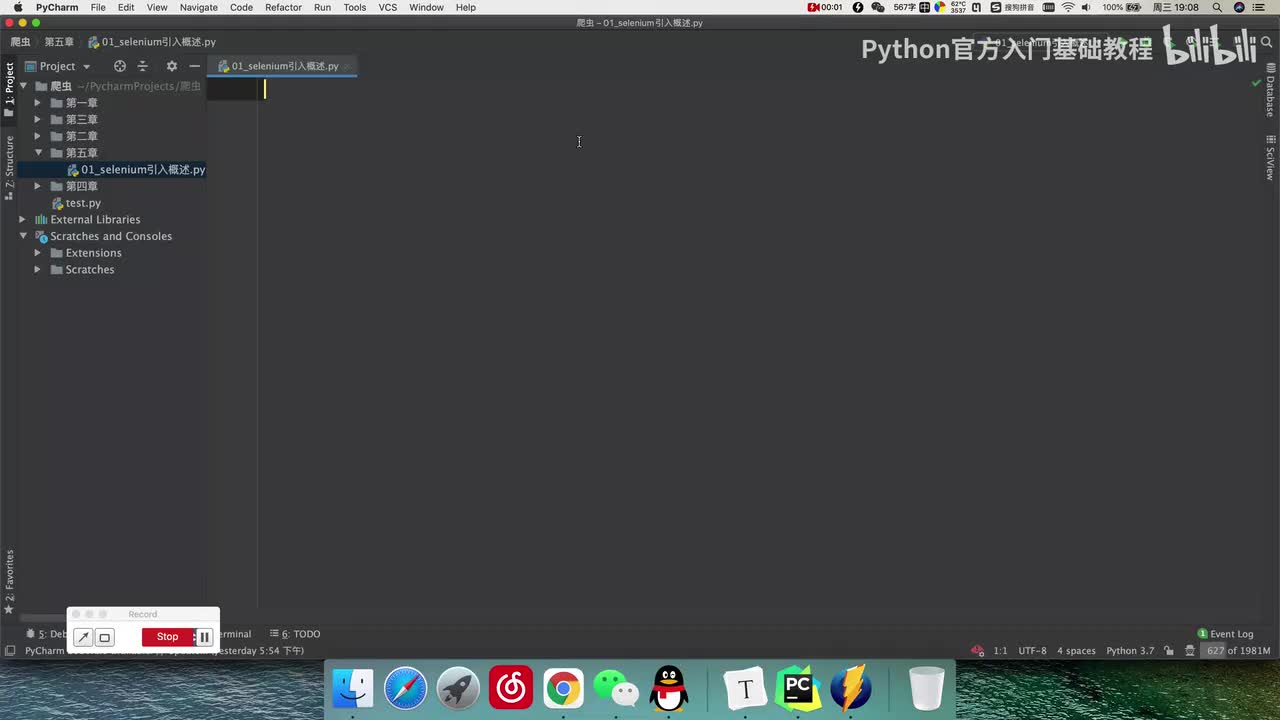Open the Tools menu

(355, 7)
